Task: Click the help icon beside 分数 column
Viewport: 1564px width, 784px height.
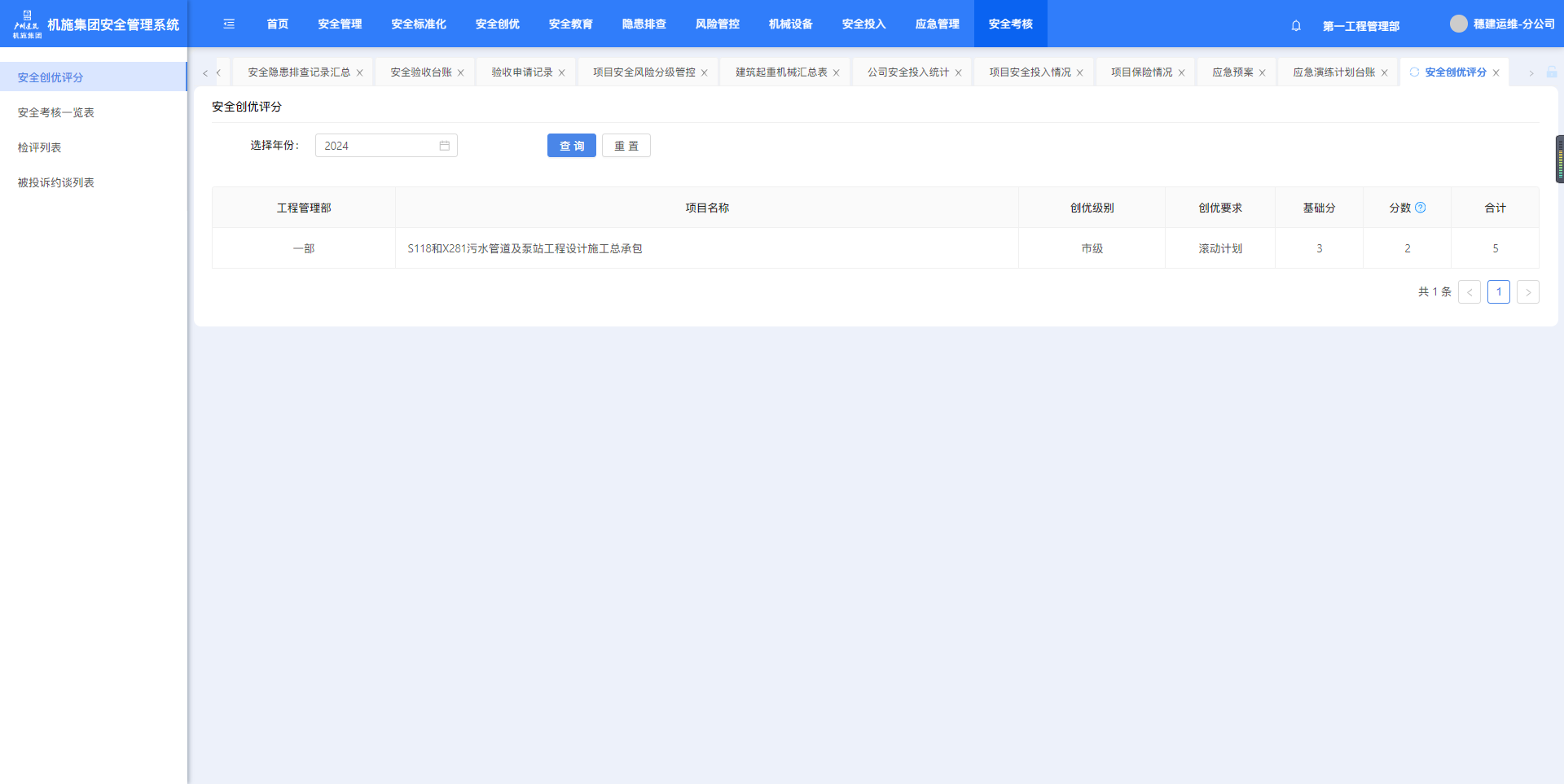Action: pos(1421,208)
